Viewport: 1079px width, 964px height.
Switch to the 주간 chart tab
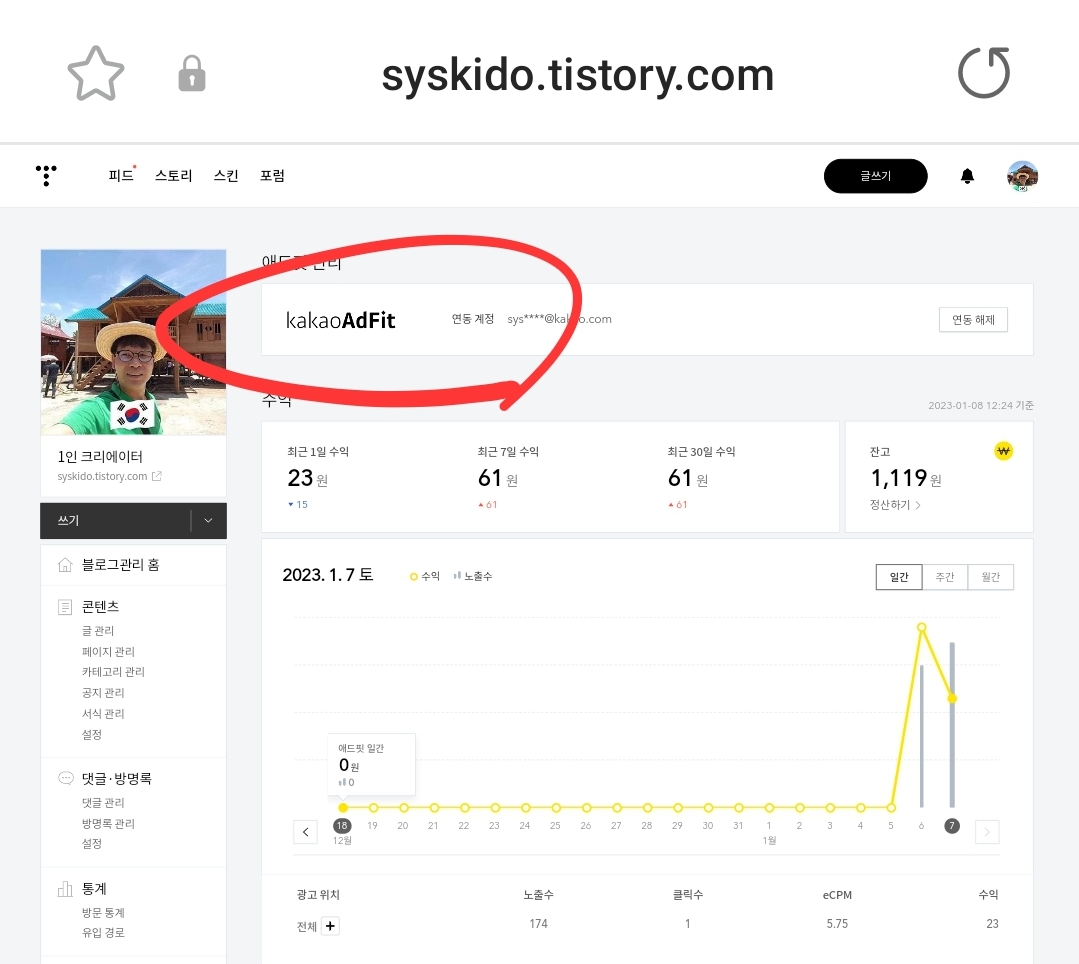click(x=944, y=577)
